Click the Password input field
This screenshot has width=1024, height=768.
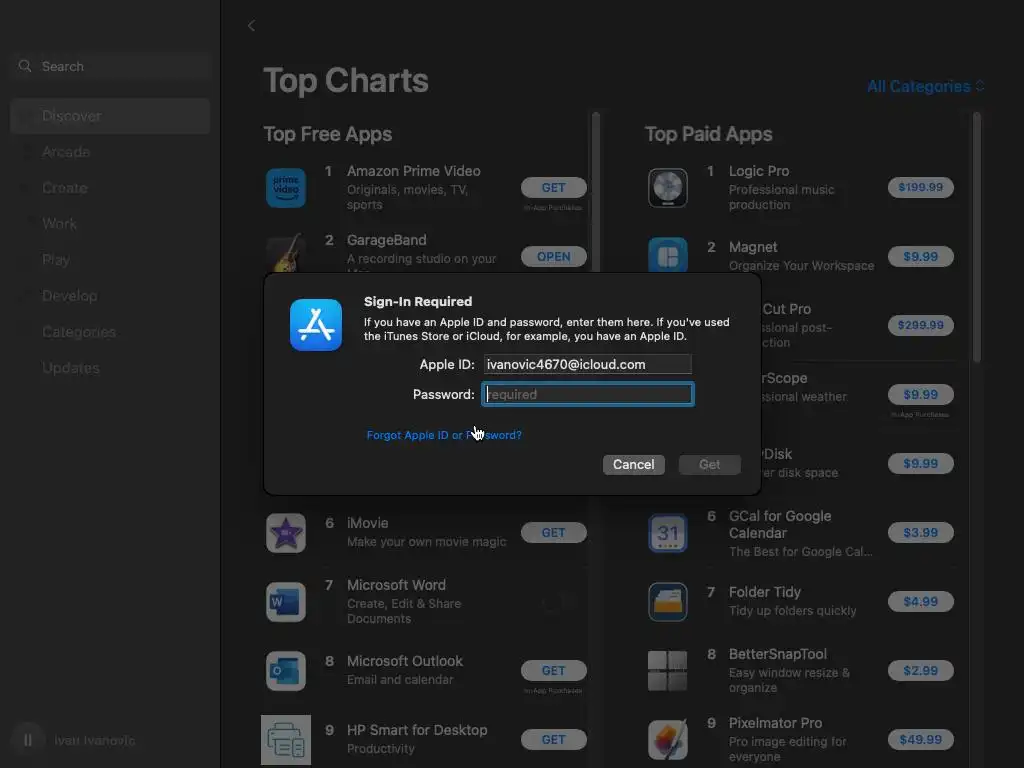(x=588, y=394)
